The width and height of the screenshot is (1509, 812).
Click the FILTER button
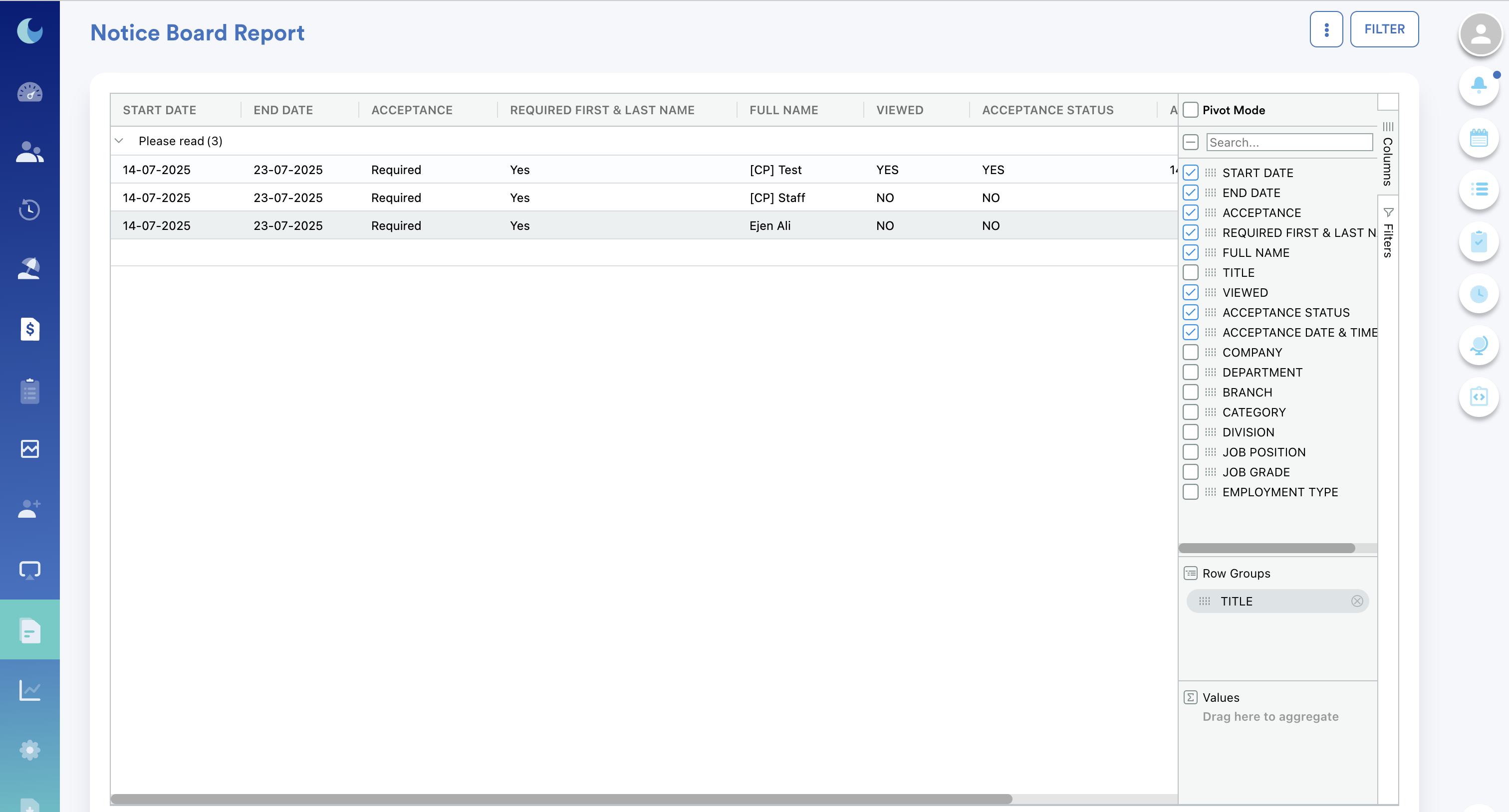click(x=1384, y=29)
